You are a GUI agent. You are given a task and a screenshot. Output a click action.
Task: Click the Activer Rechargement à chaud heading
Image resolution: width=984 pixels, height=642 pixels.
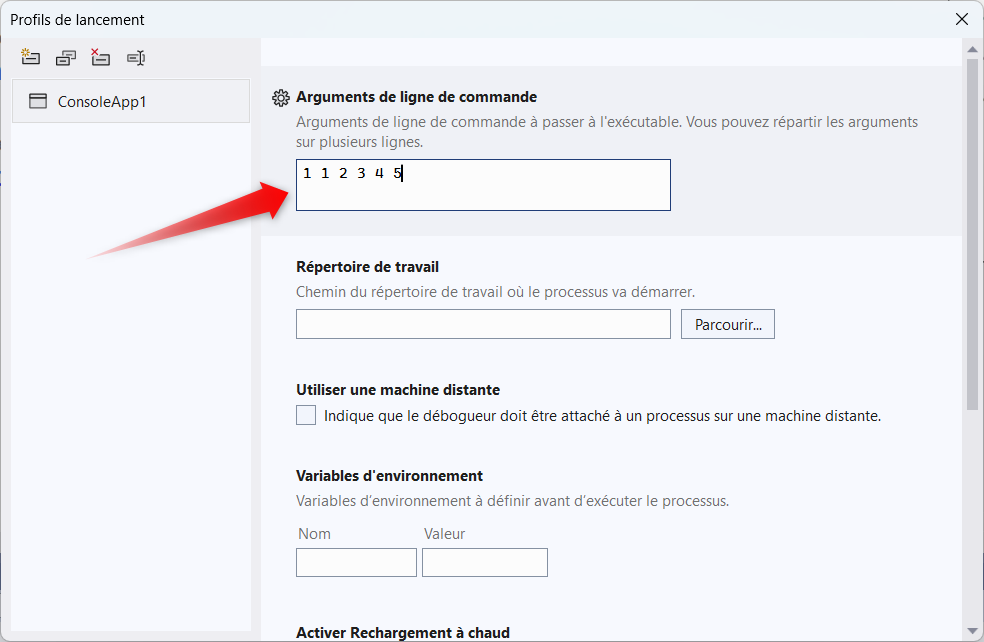[403, 632]
